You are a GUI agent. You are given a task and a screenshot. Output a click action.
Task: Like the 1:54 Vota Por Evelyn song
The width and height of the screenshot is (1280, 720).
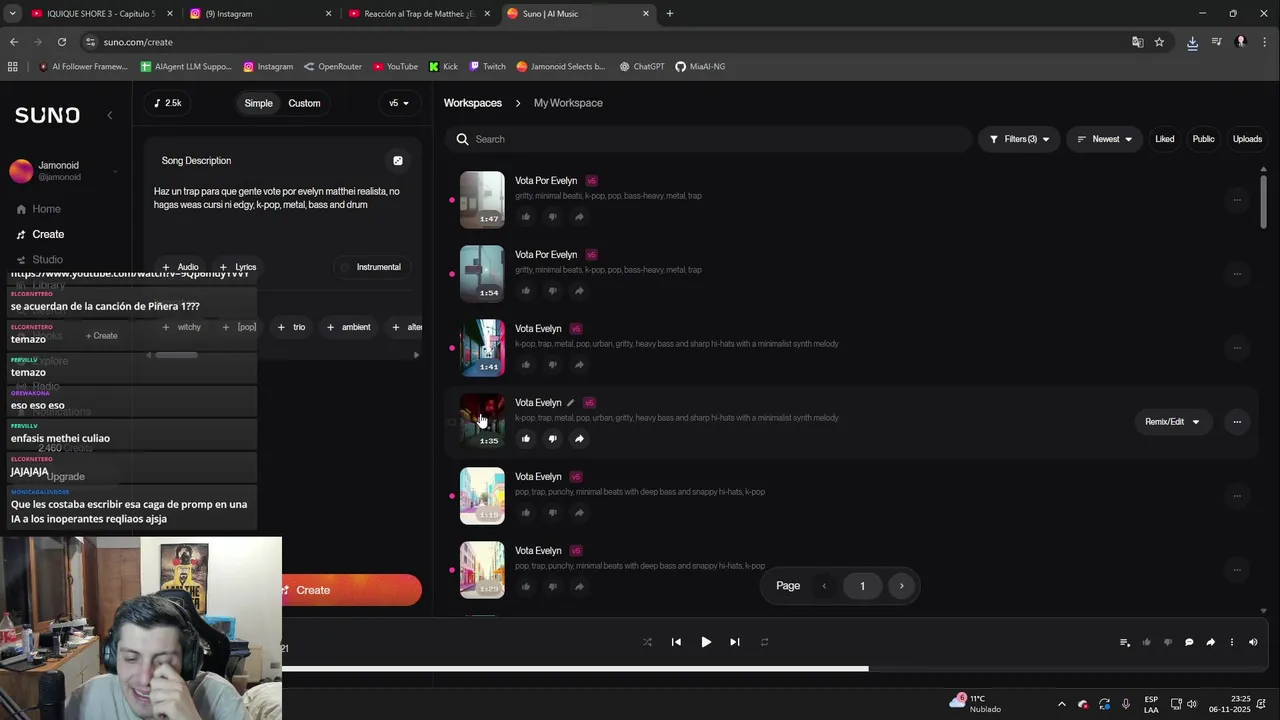pos(526,291)
